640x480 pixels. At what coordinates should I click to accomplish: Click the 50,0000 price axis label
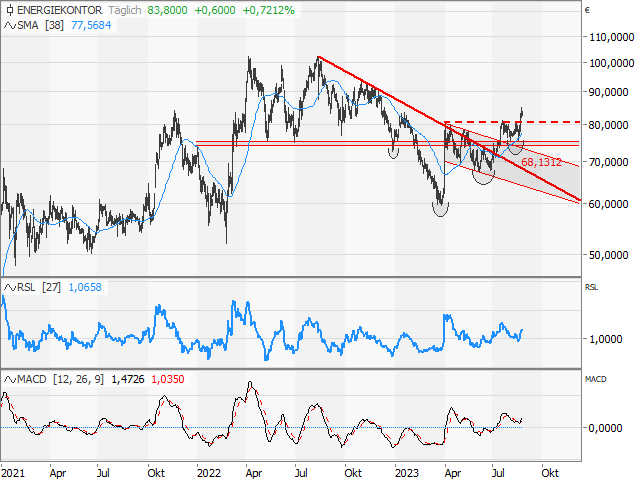(x=611, y=255)
